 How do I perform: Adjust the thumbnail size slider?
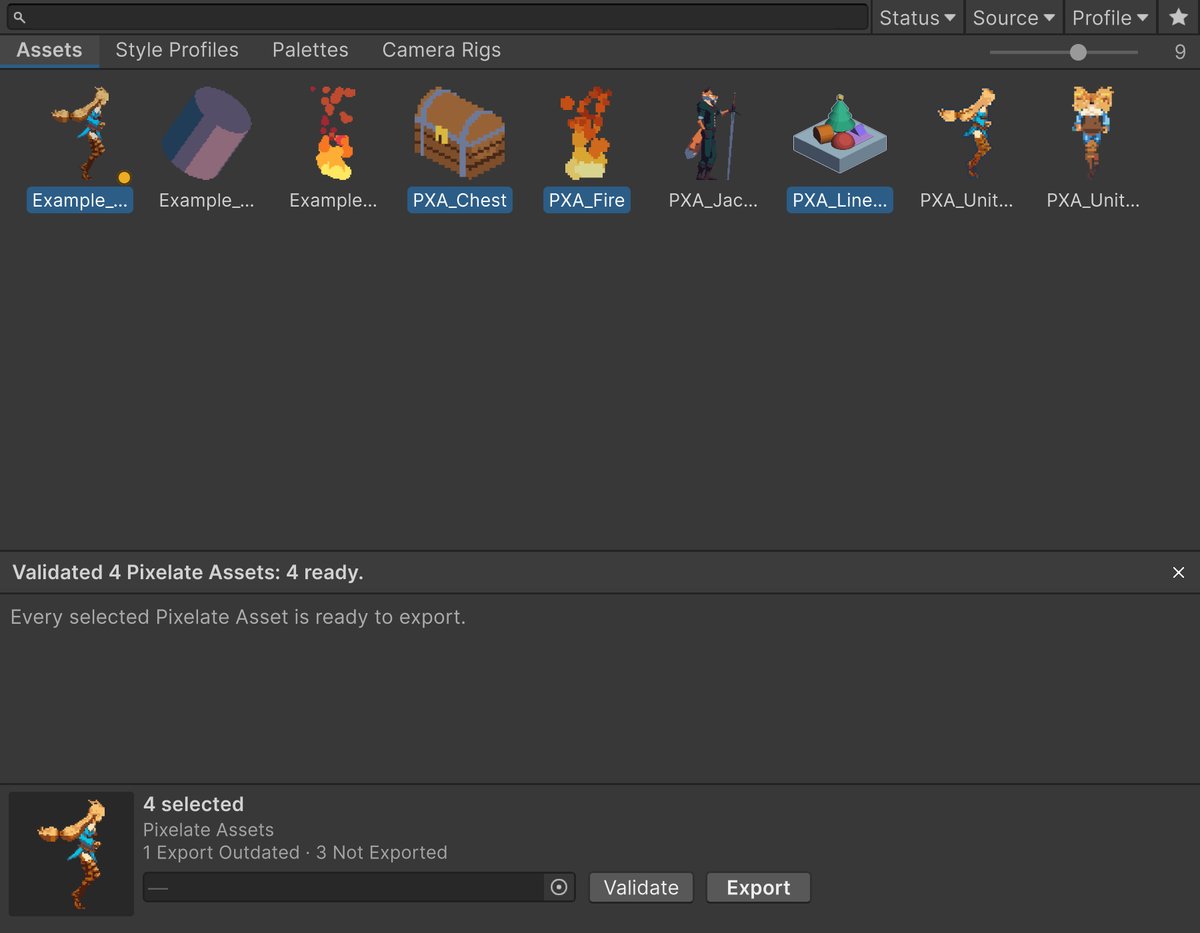[x=1078, y=52]
